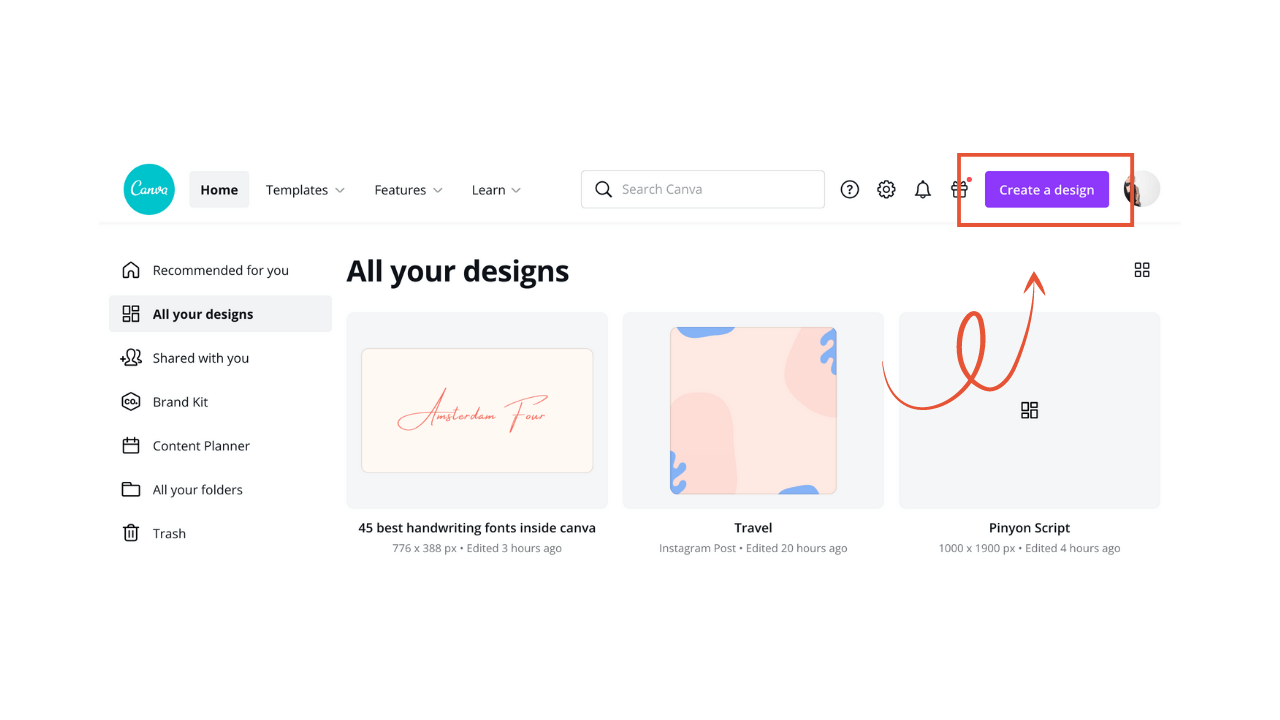Image resolution: width=1280 pixels, height=720 pixels.
Task: Check notifications bell
Action: (x=922, y=189)
